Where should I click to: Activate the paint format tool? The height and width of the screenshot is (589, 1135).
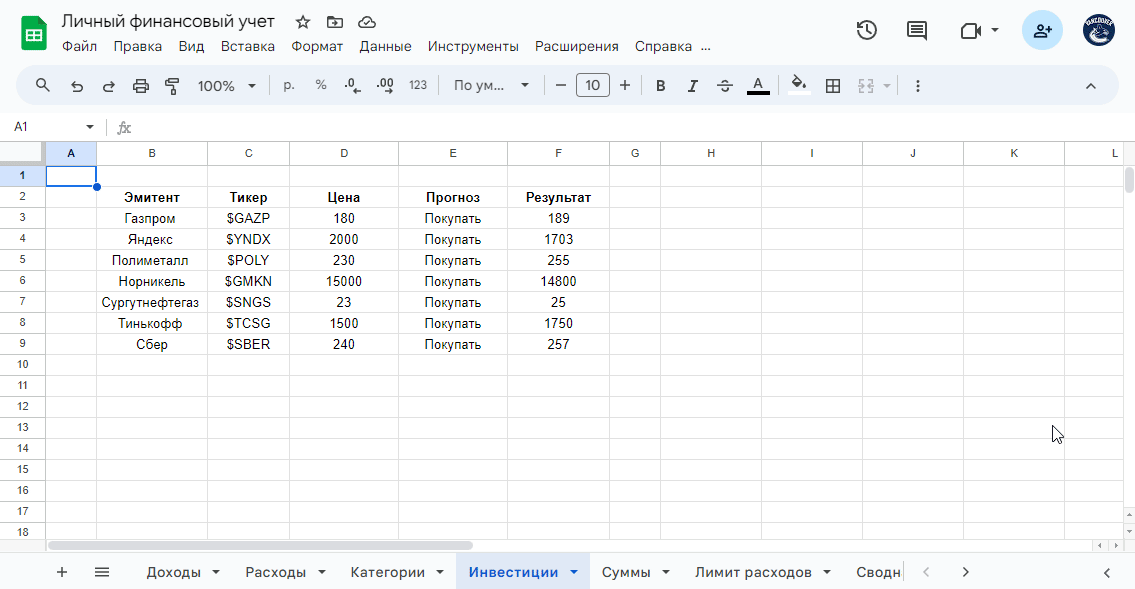[172, 86]
